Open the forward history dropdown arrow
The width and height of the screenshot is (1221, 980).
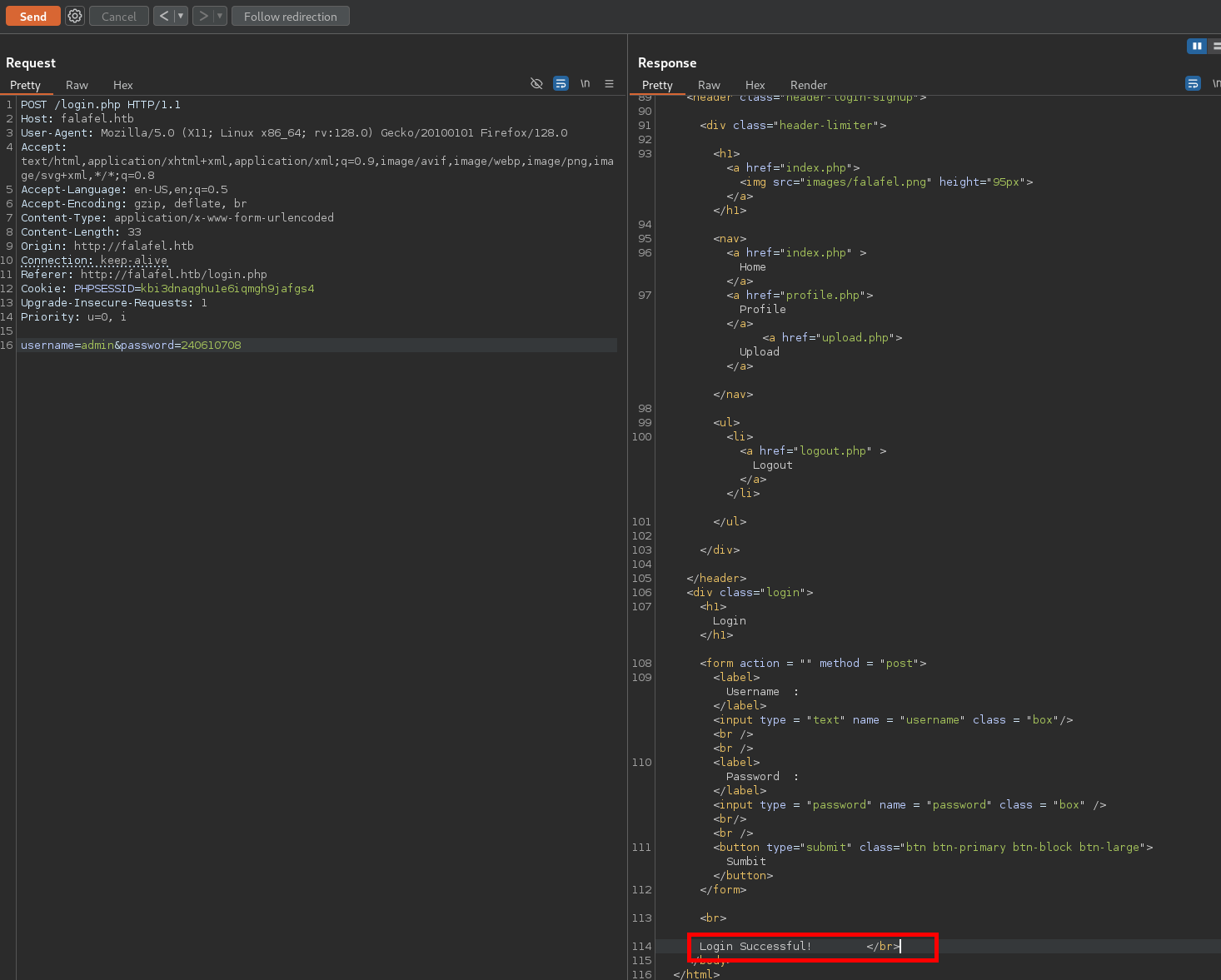pyautogui.click(x=220, y=16)
